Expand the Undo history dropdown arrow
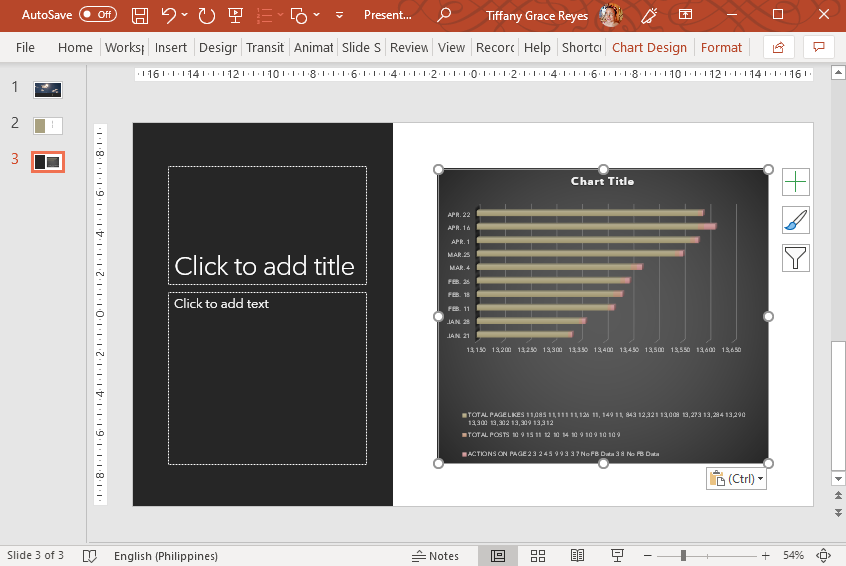This screenshot has width=846, height=566. [x=186, y=15]
